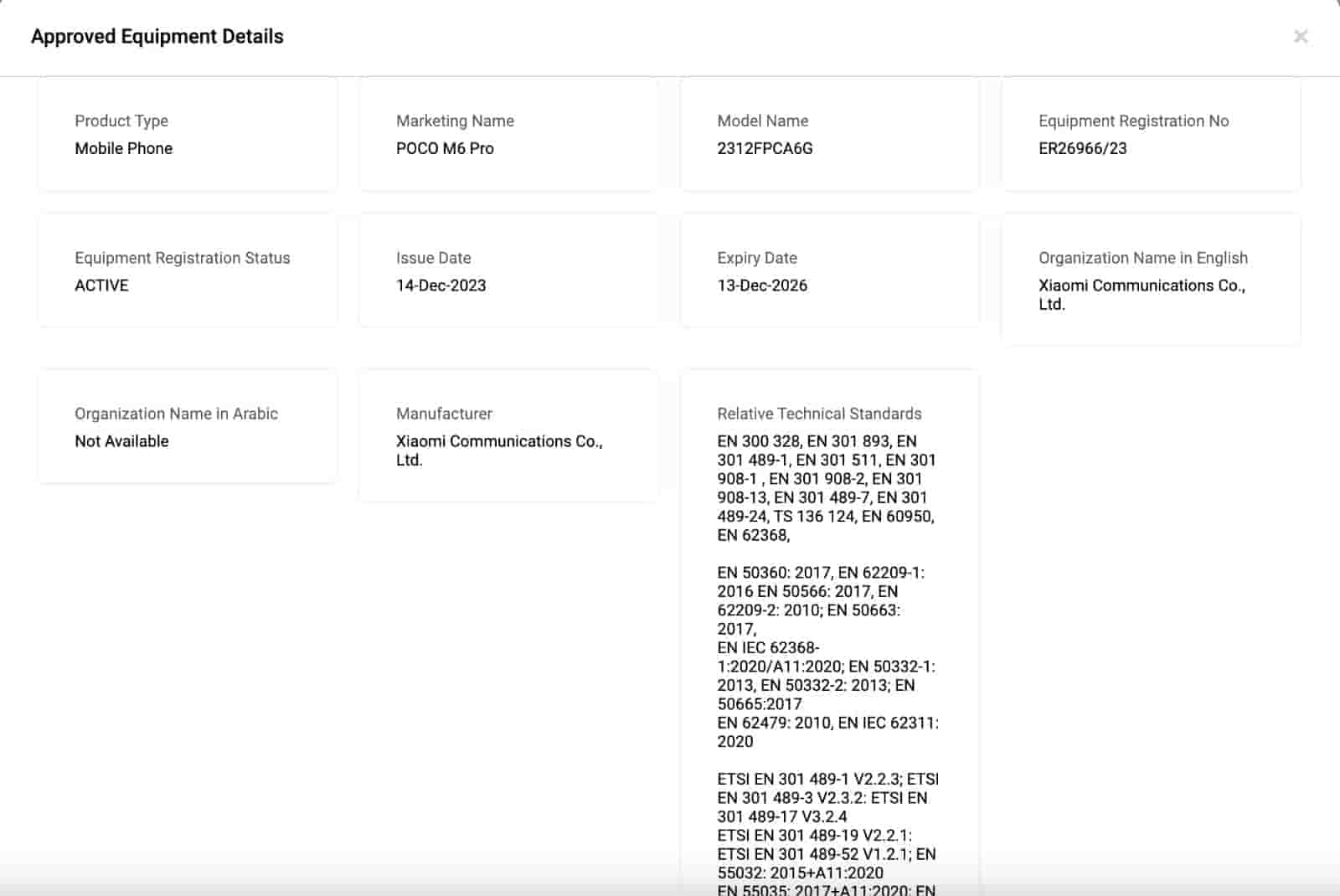1340x896 pixels.
Task: Click the Organization Name in Arabic label
Action: (176, 414)
